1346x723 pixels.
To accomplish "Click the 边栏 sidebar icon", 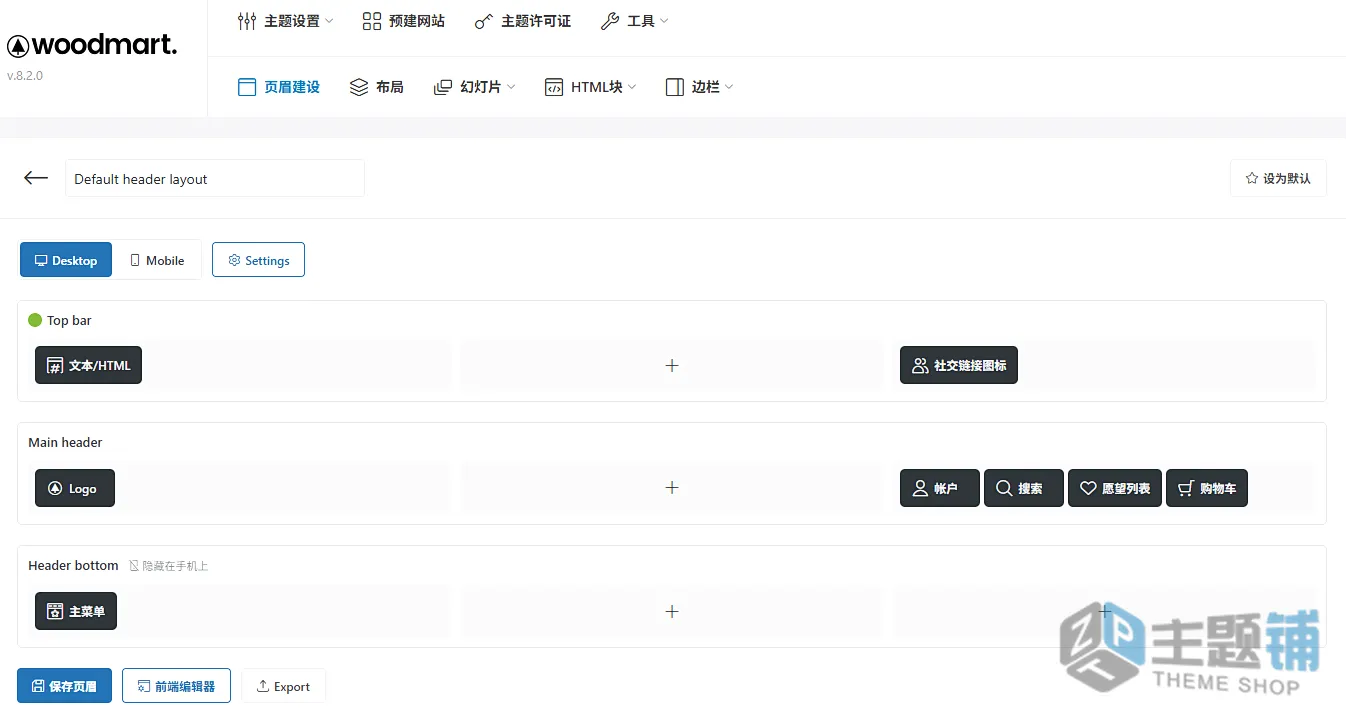I will pos(675,87).
